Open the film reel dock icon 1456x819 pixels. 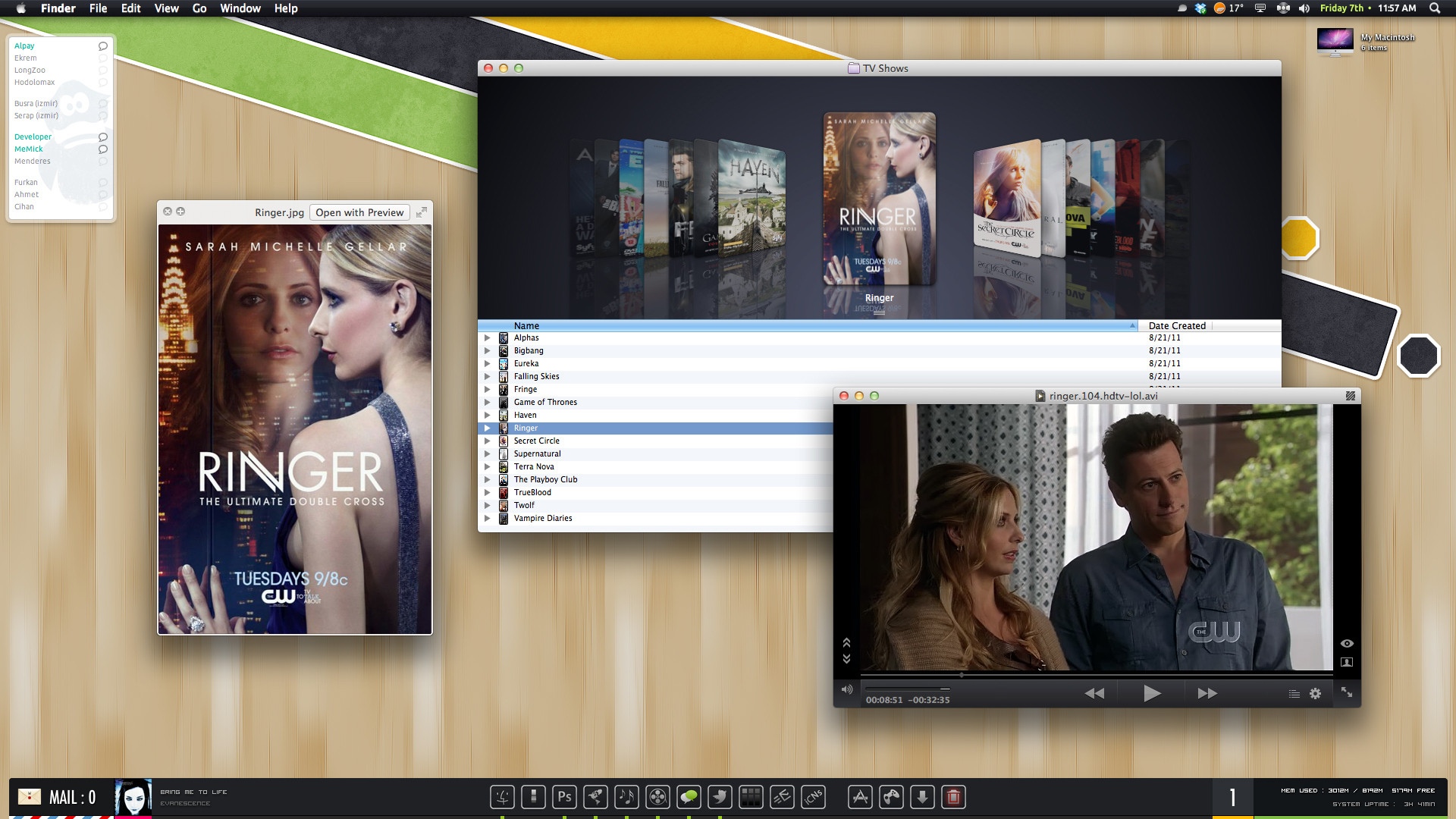pyautogui.click(x=657, y=797)
